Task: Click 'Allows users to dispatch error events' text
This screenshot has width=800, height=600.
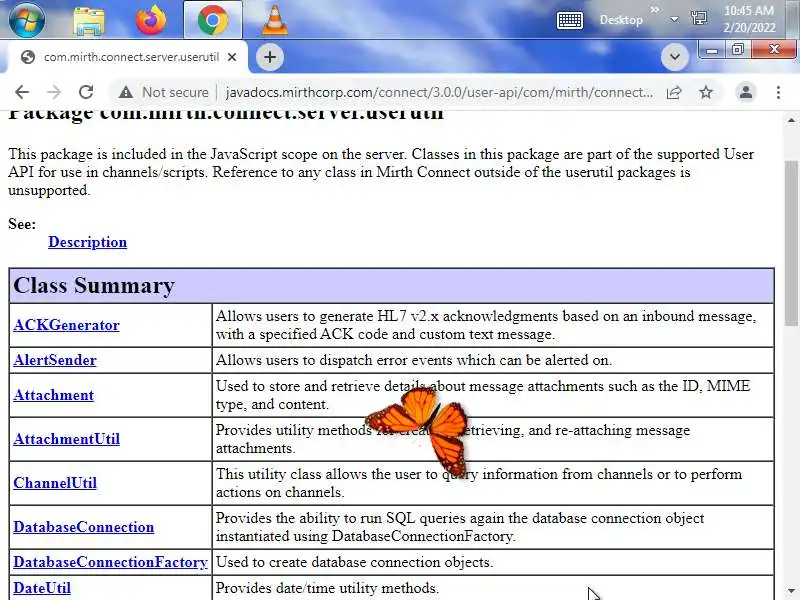Action: tap(413, 360)
